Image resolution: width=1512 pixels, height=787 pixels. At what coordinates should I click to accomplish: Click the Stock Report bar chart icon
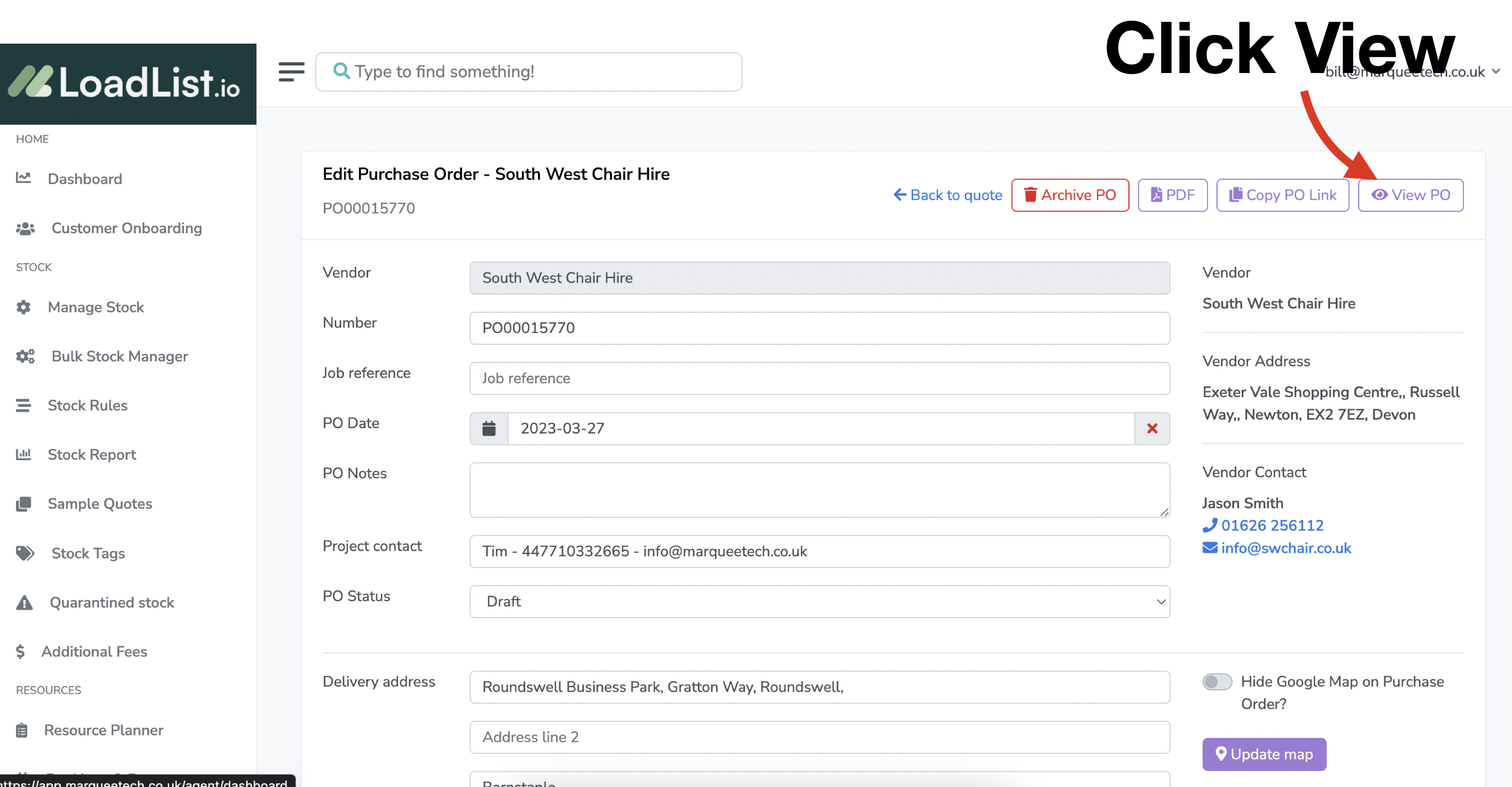click(x=24, y=454)
